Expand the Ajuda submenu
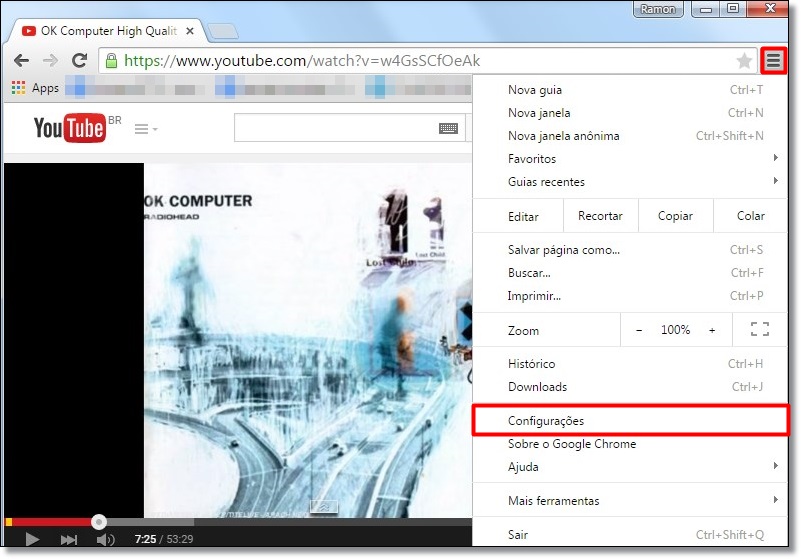This screenshot has height=559, width=801. (630, 467)
